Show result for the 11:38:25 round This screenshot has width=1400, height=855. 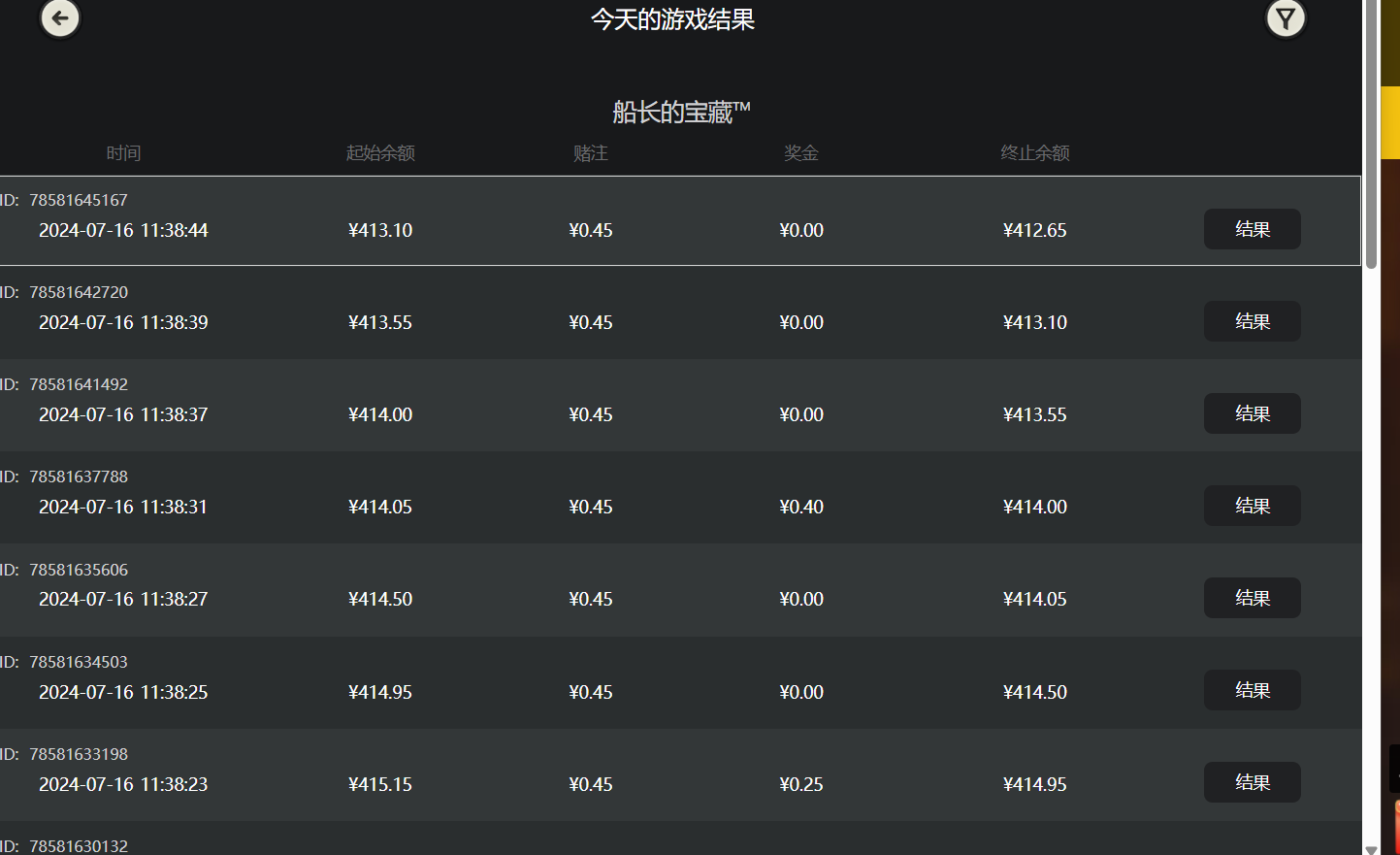pos(1252,690)
